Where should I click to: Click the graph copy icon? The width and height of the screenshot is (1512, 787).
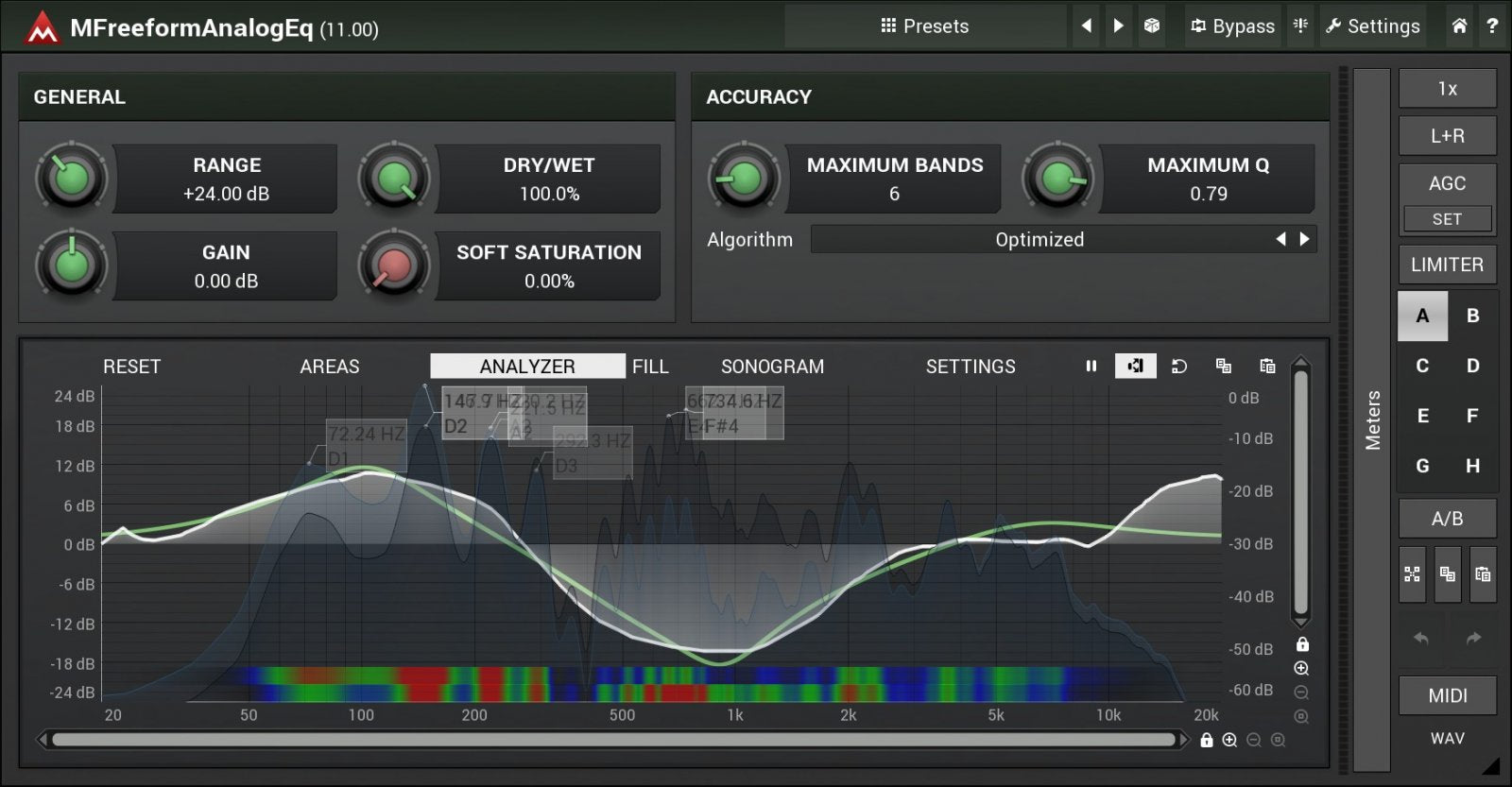[x=1223, y=366]
